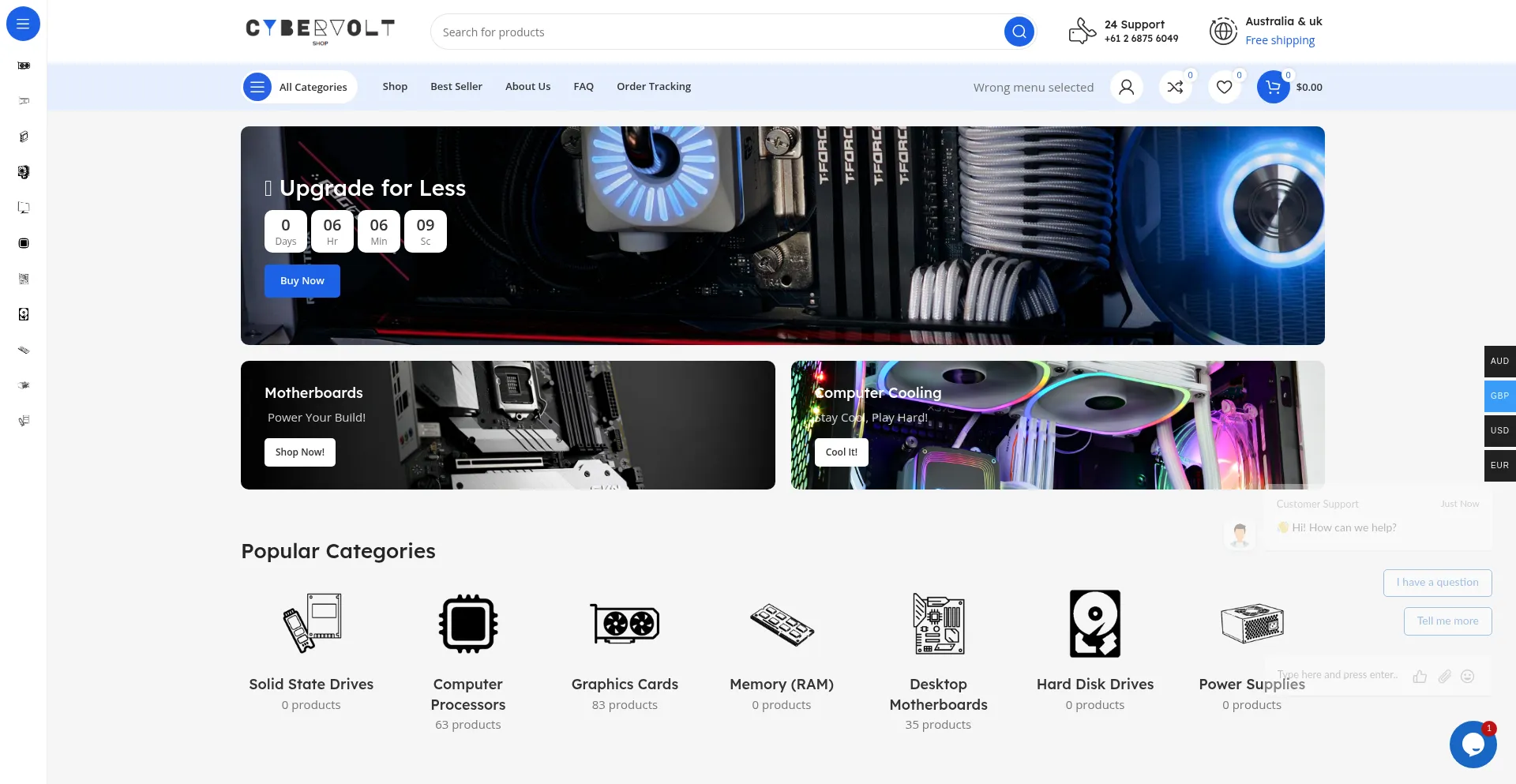Click the chat thumbs-up icon
The image size is (1516, 784).
1420,677
